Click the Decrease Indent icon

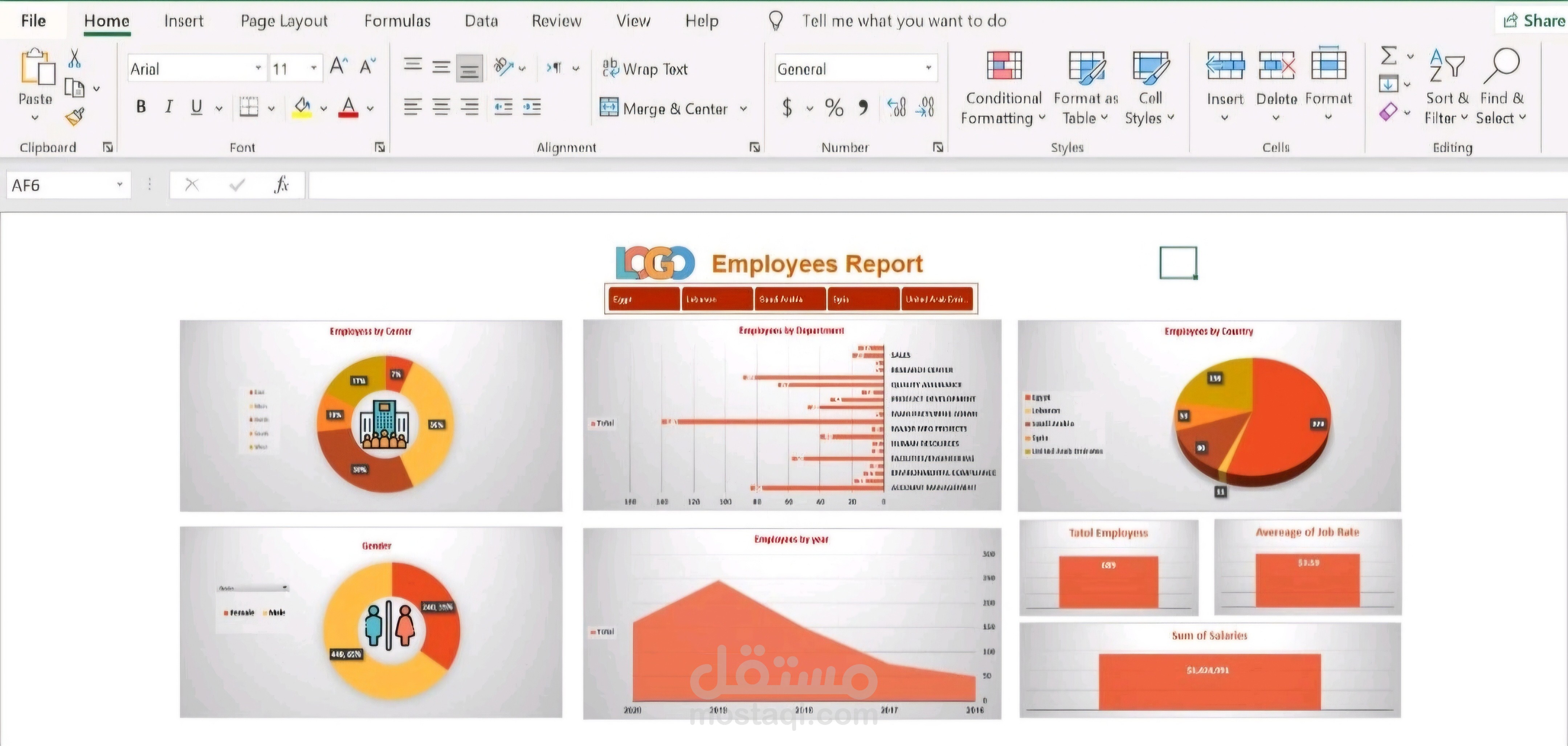503,107
